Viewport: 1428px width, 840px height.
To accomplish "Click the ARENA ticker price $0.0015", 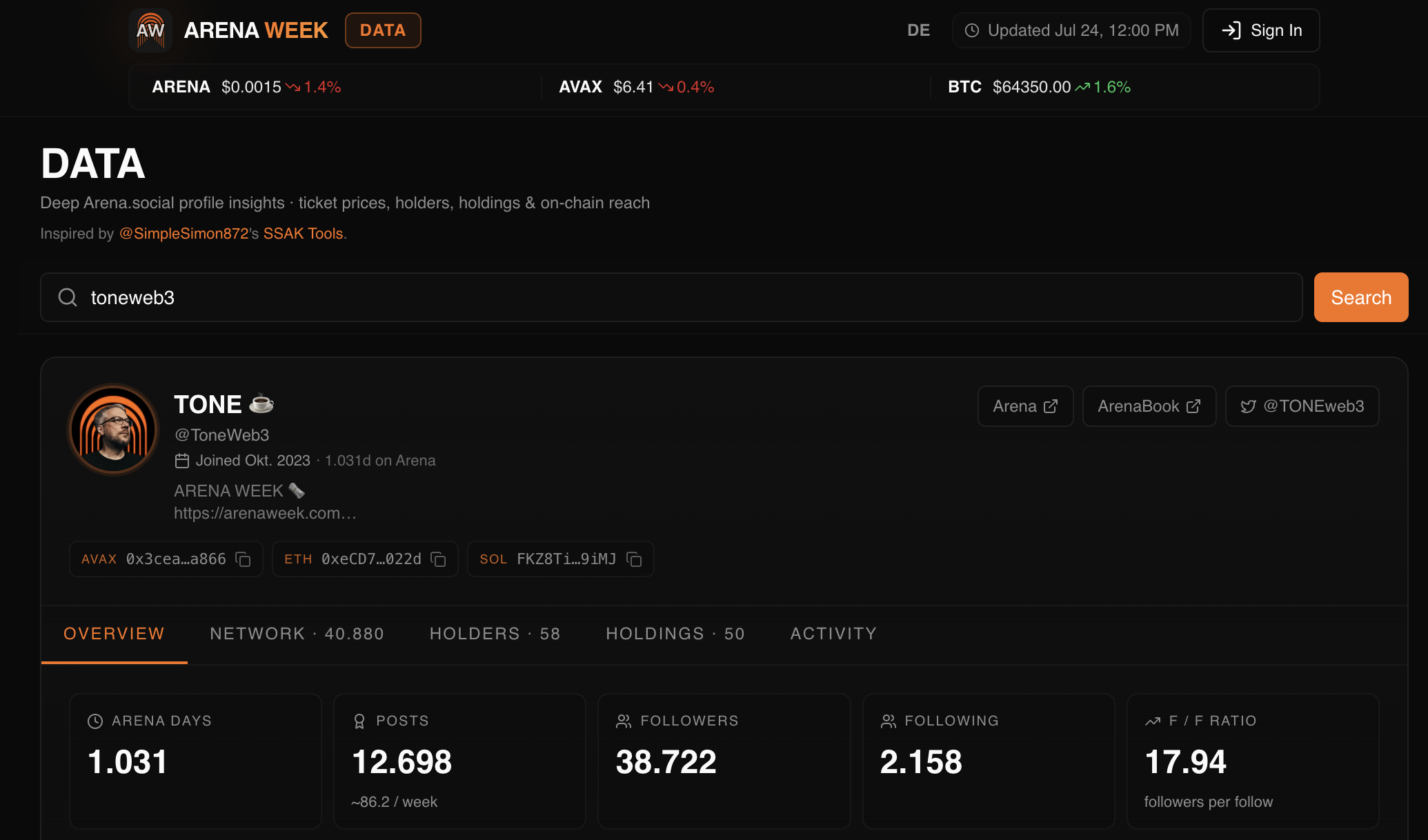I will (251, 87).
